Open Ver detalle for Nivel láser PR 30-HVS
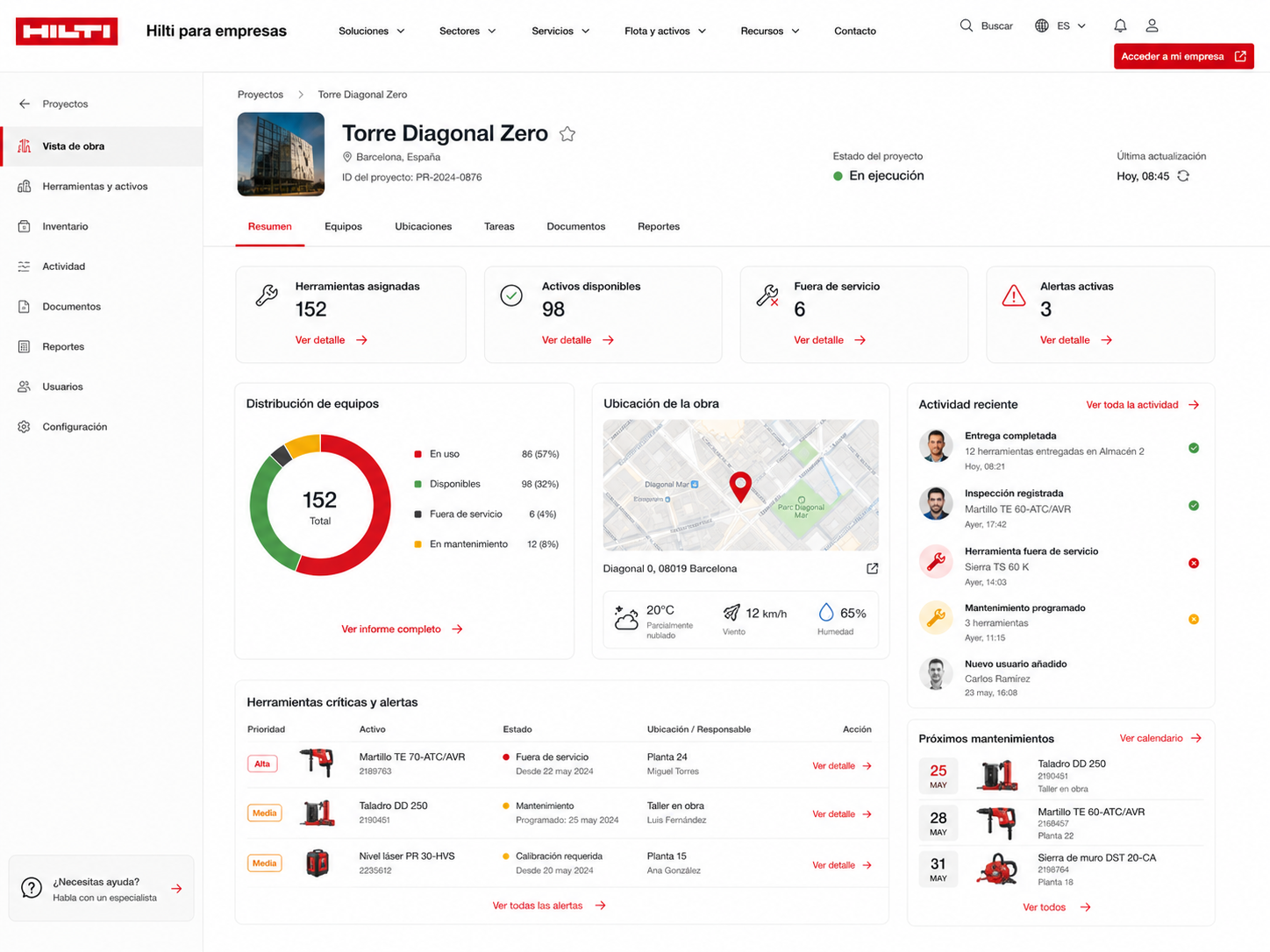Image resolution: width=1270 pixels, height=952 pixels. pyautogui.click(x=842, y=865)
